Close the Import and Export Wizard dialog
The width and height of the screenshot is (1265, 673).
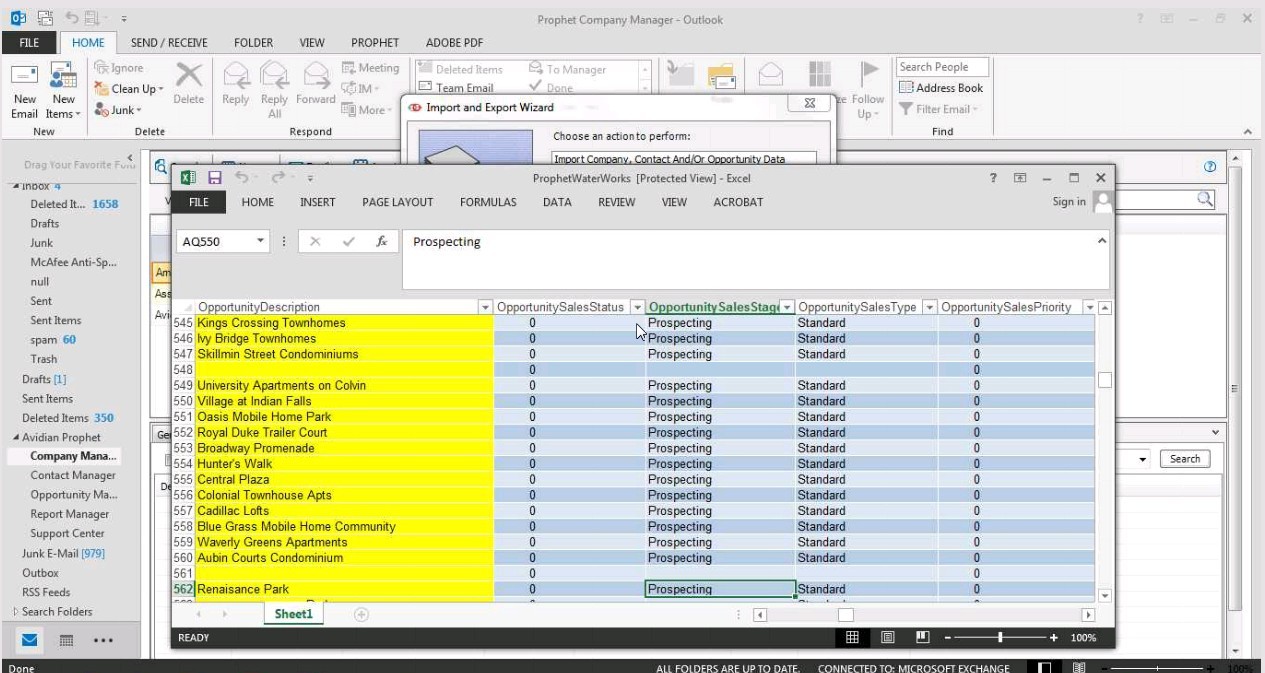pyautogui.click(x=810, y=103)
